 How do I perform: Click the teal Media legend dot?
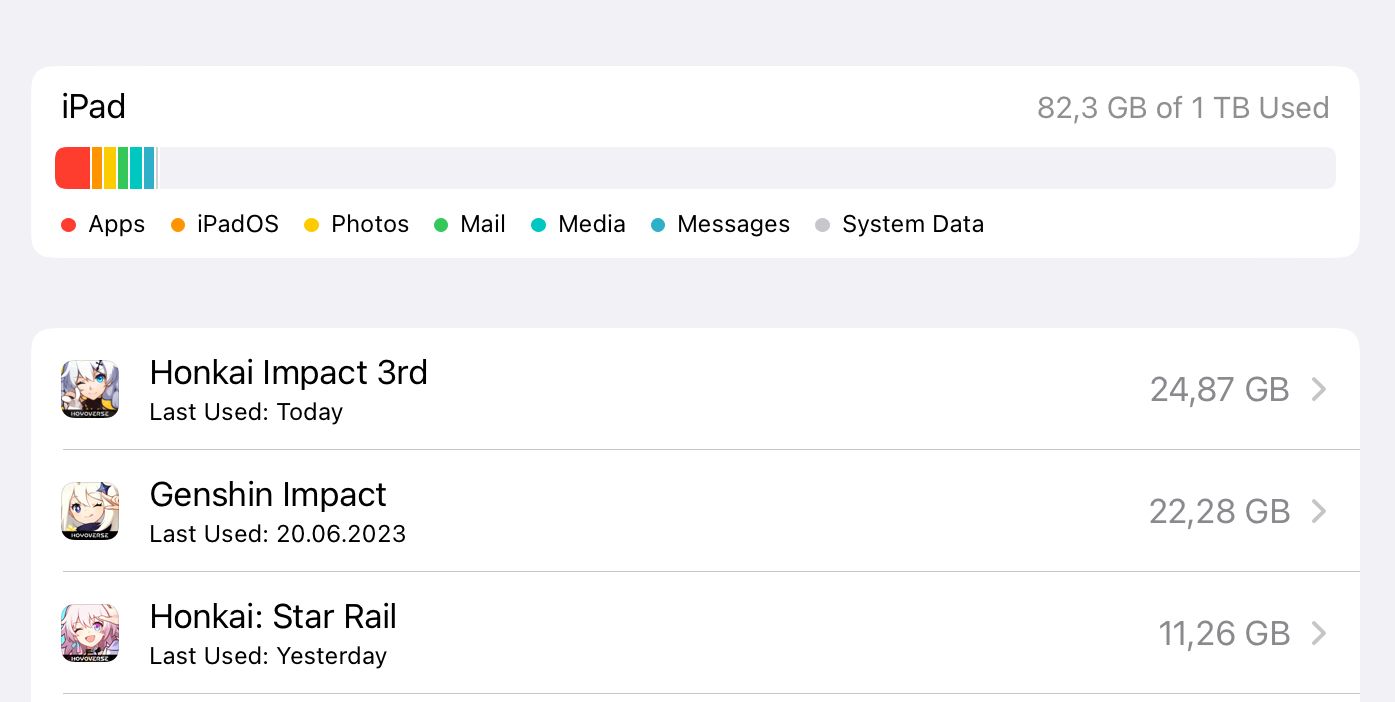pos(539,225)
